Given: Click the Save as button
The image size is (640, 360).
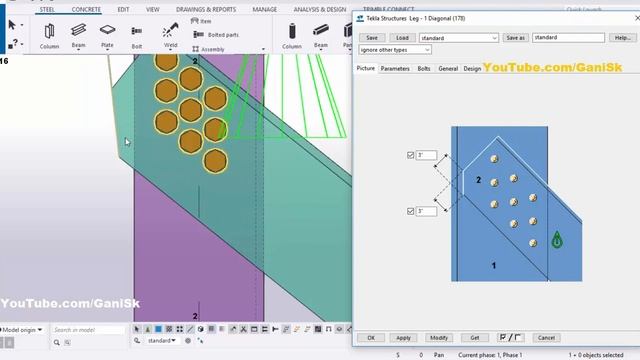Looking at the screenshot, I should coord(516,38).
